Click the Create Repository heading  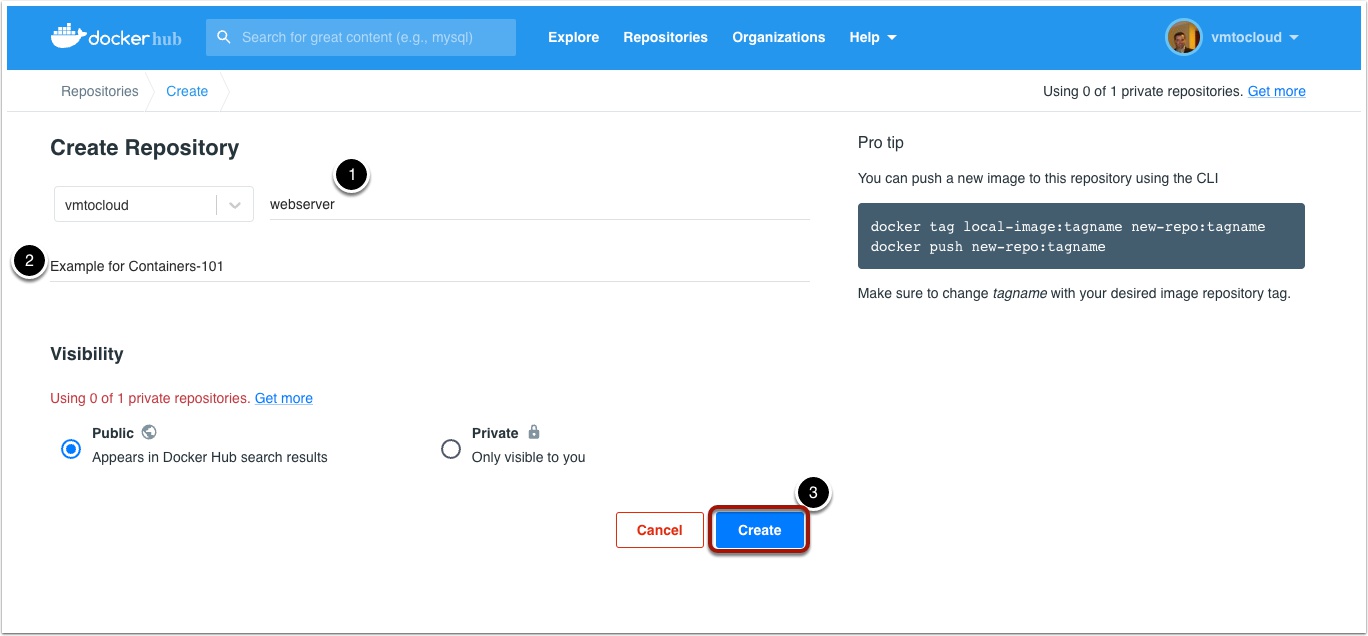click(x=145, y=148)
